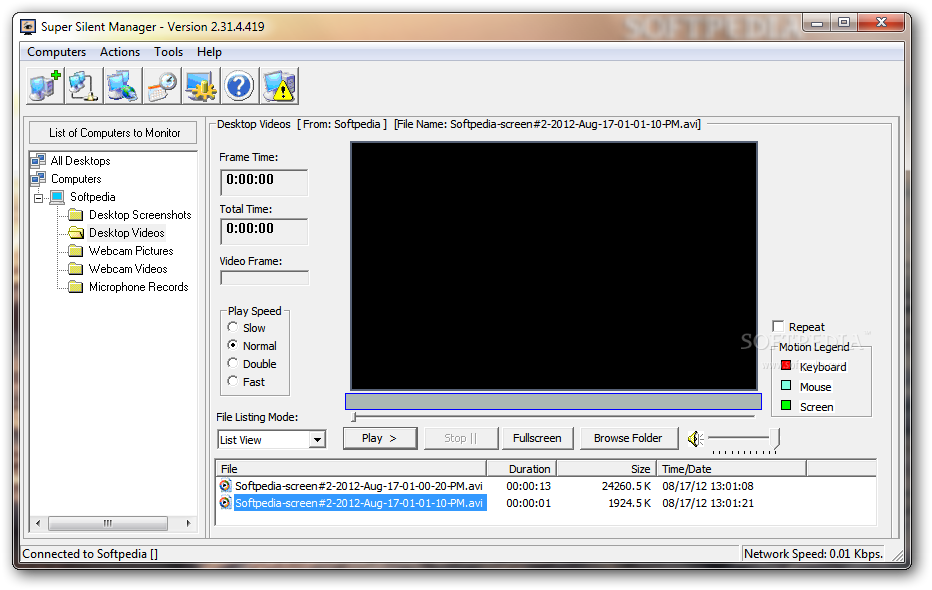Click the tree panel scroll right arrow
The width and height of the screenshot is (932, 590).
point(188,523)
